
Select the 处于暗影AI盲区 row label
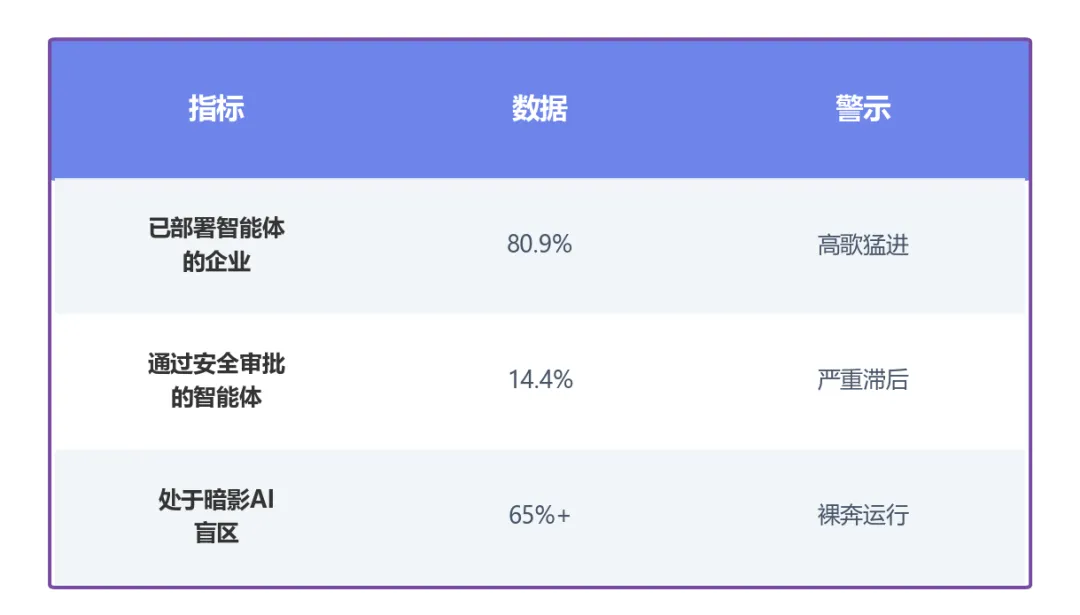click(216, 516)
